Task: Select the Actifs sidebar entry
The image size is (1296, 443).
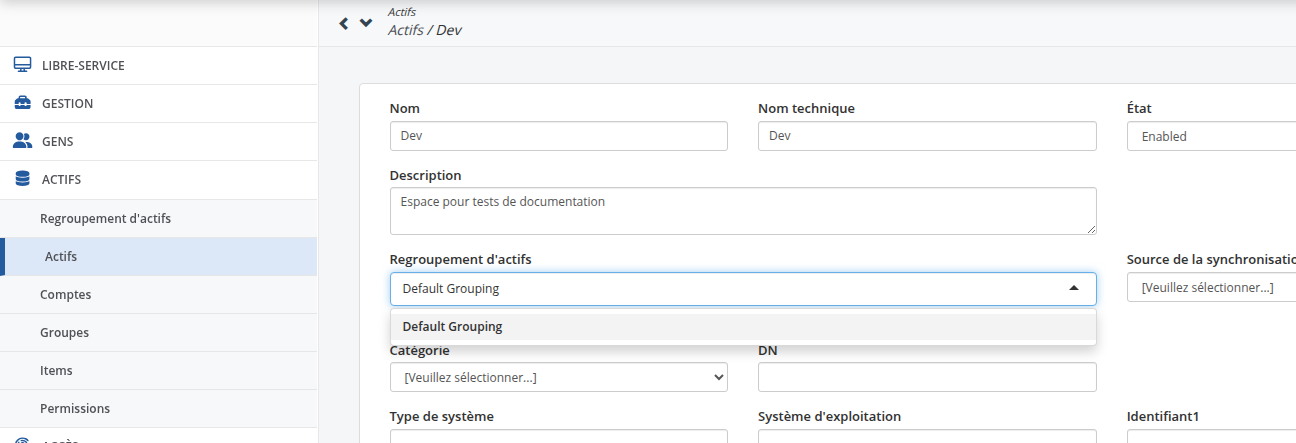Action: click(x=159, y=256)
